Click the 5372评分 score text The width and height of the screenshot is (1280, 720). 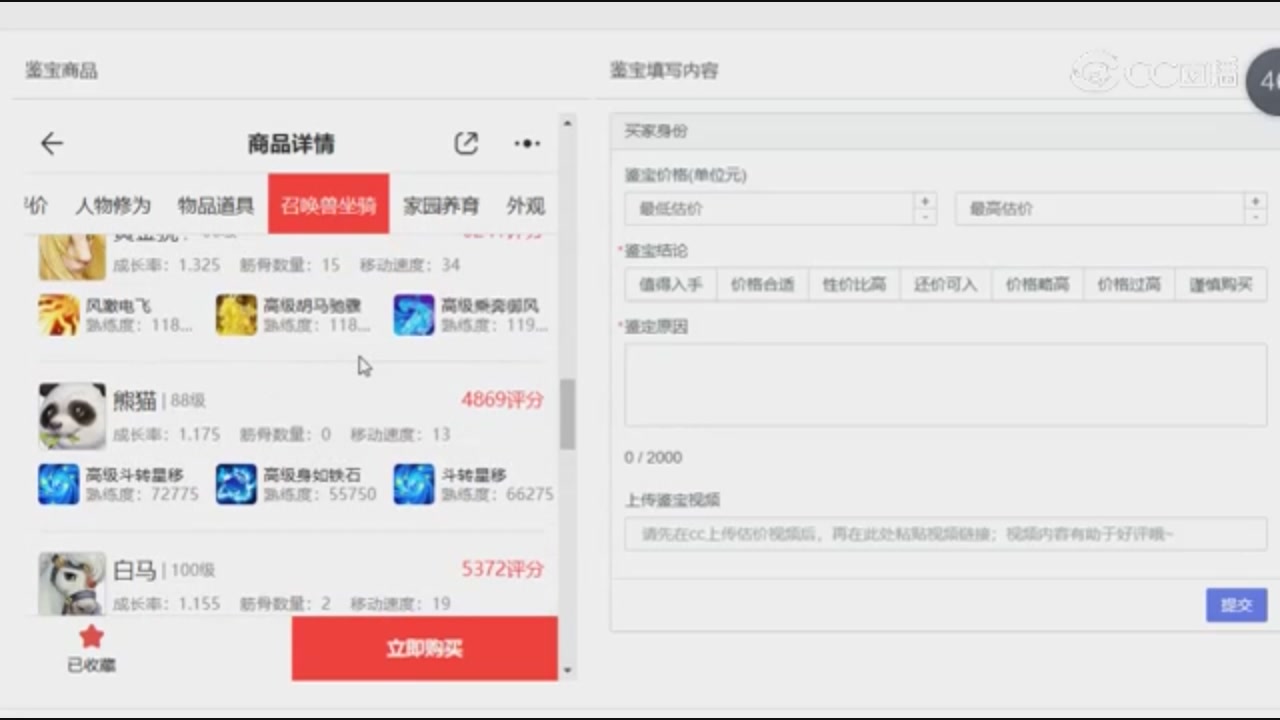click(x=503, y=569)
